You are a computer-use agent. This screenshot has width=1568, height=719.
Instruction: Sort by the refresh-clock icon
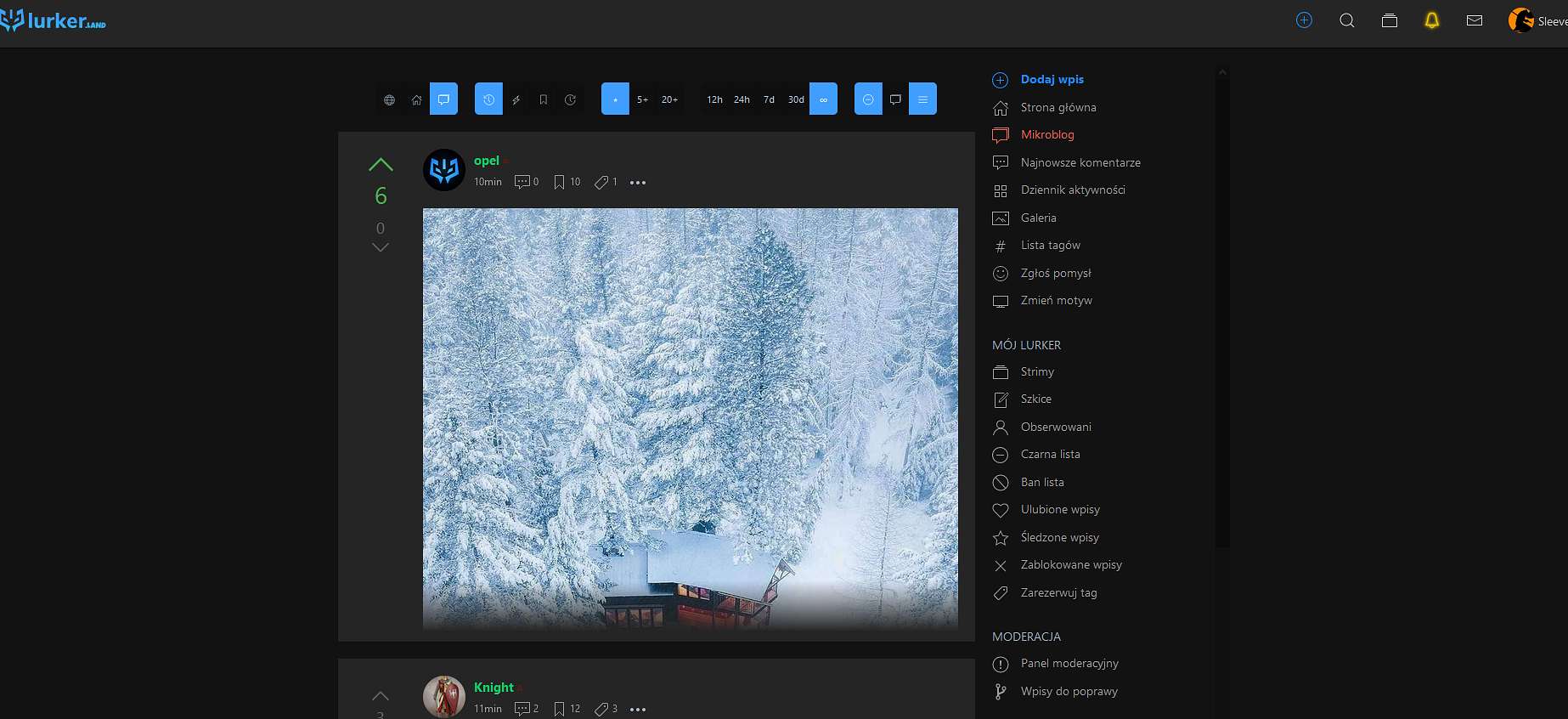point(570,99)
